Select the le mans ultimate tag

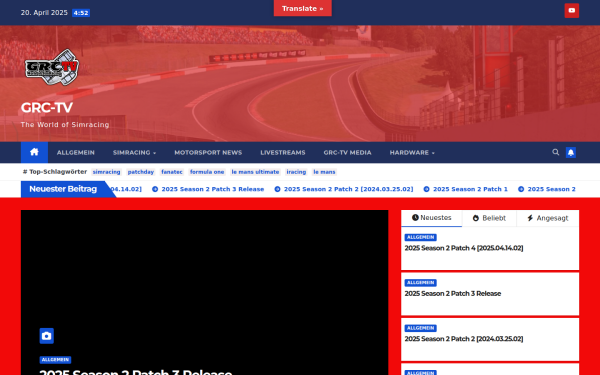pos(255,172)
